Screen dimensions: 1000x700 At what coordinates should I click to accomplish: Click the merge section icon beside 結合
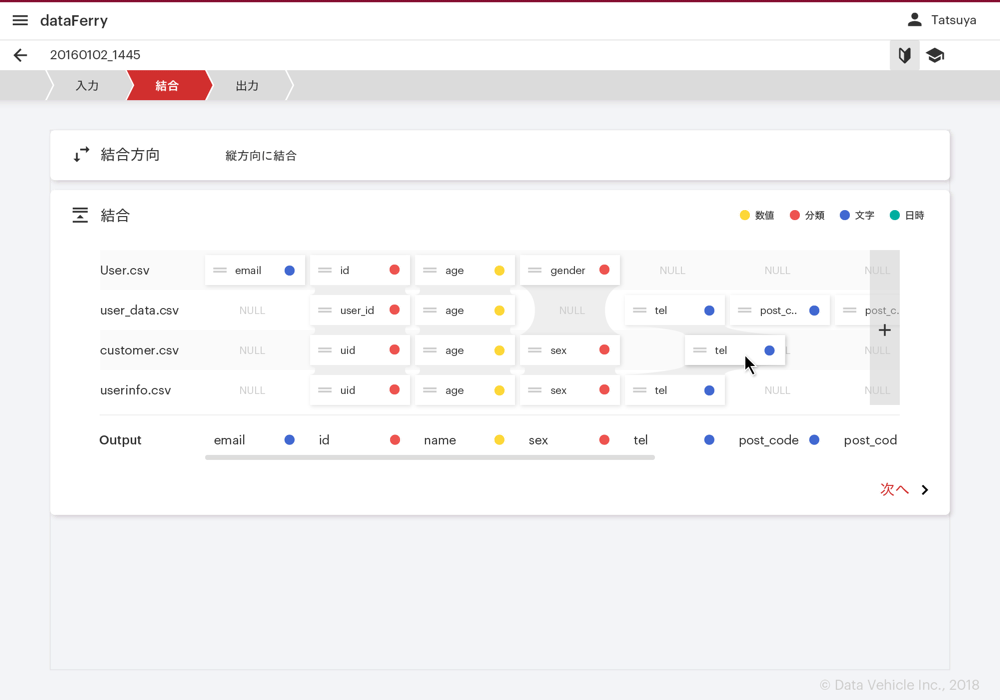(x=80, y=215)
